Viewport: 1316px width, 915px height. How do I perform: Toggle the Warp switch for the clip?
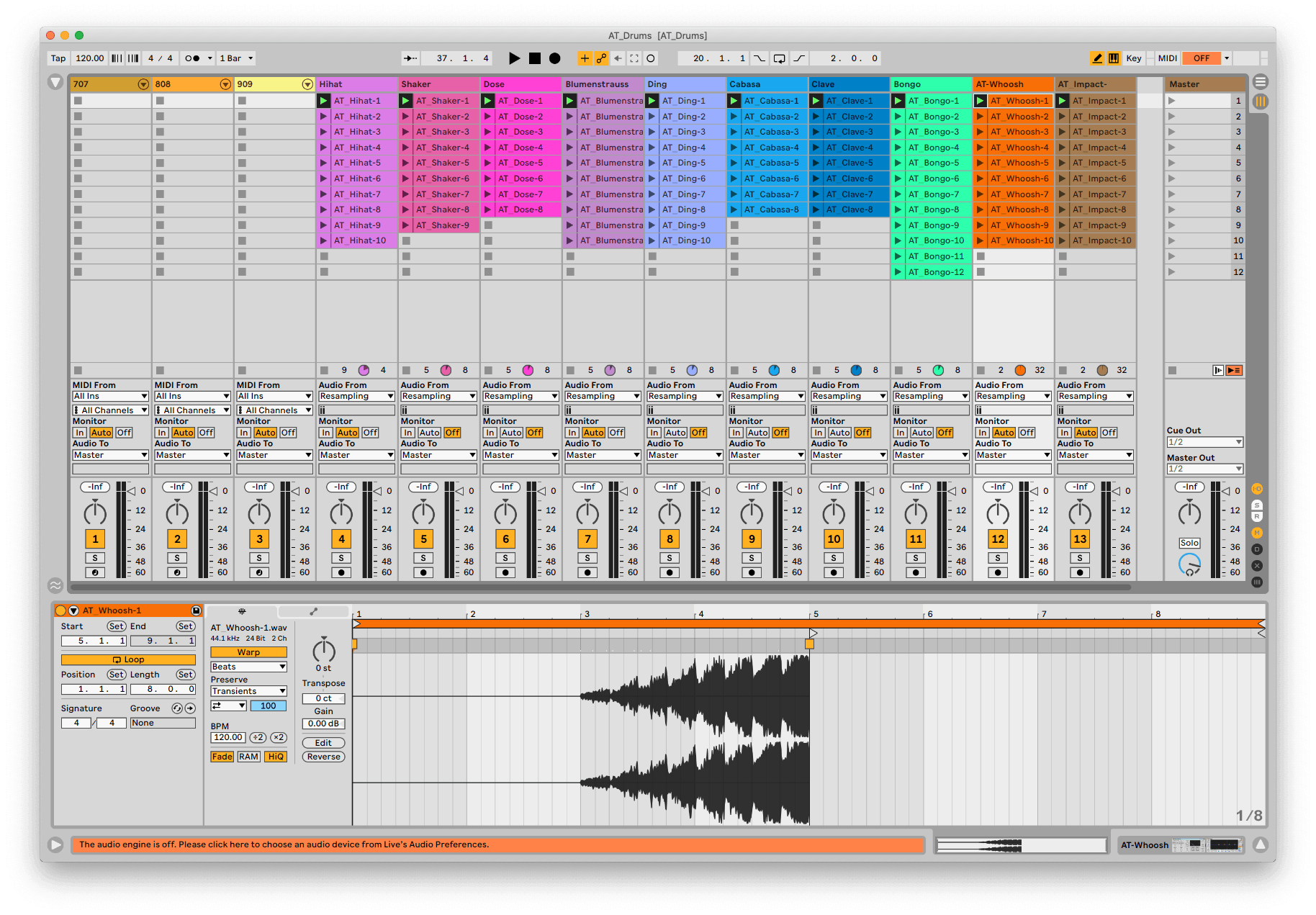click(248, 652)
